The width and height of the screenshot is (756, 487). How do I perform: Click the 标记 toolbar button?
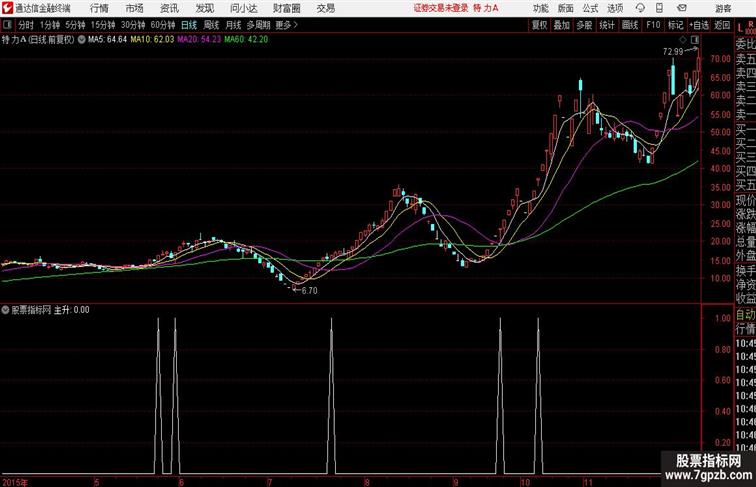click(x=675, y=25)
